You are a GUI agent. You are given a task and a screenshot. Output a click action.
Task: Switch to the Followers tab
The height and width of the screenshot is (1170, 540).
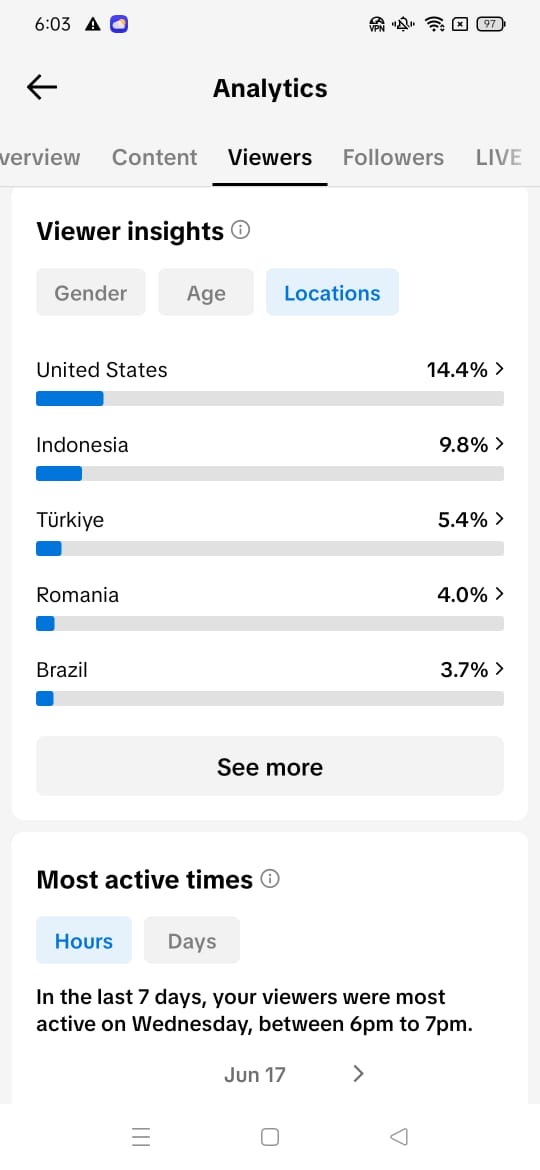393,157
